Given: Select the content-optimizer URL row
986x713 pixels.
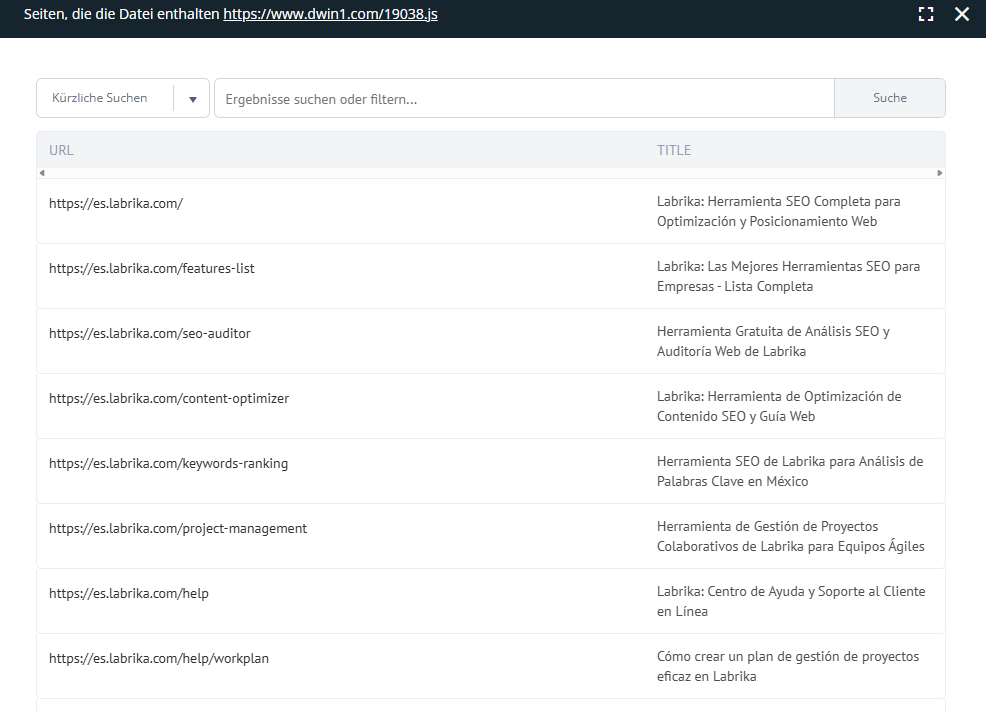Looking at the screenshot, I should coord(490,406).
